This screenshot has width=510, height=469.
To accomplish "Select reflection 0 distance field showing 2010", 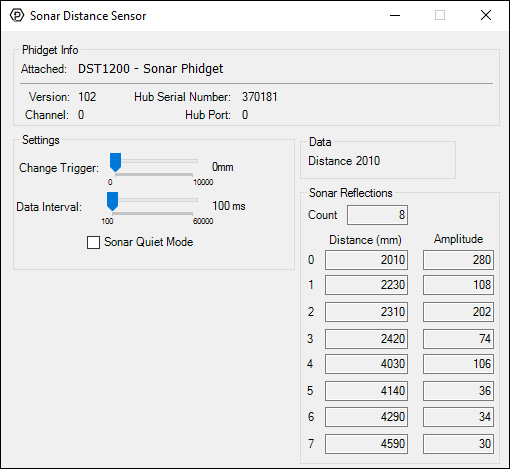I will [366, 260].
